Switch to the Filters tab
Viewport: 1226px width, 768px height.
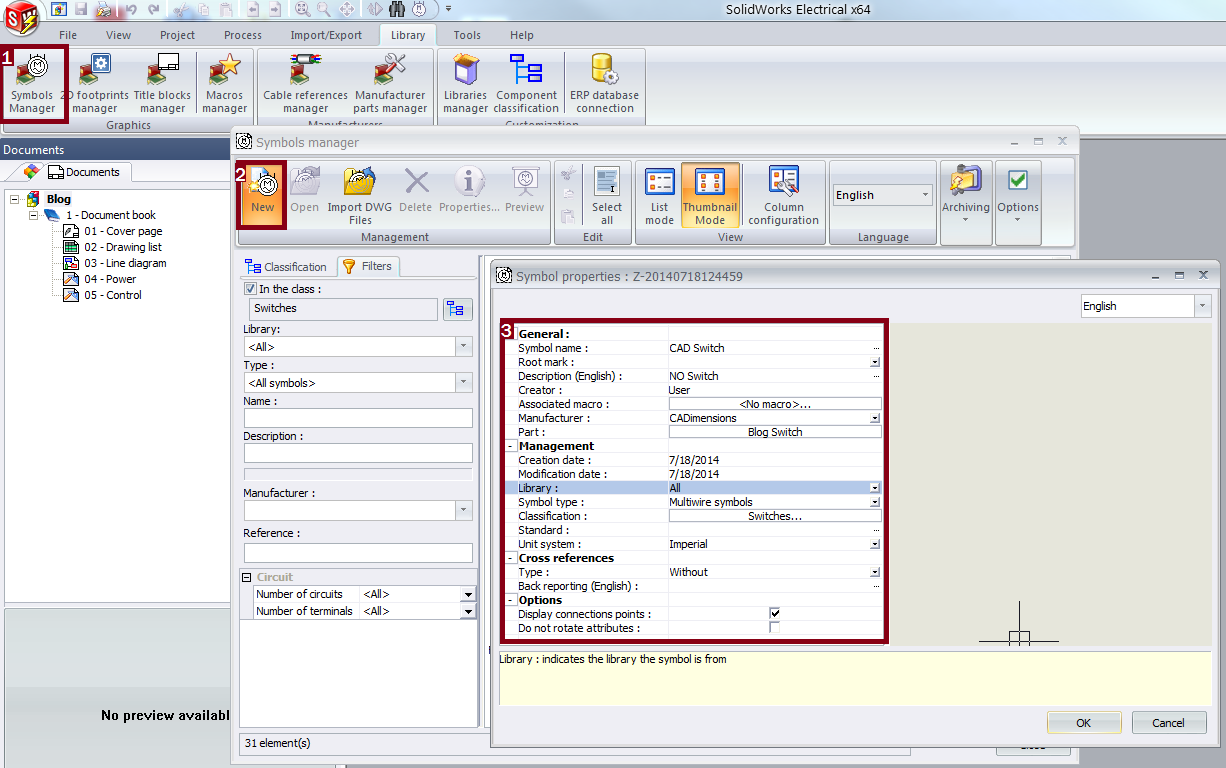pos(367,266)
